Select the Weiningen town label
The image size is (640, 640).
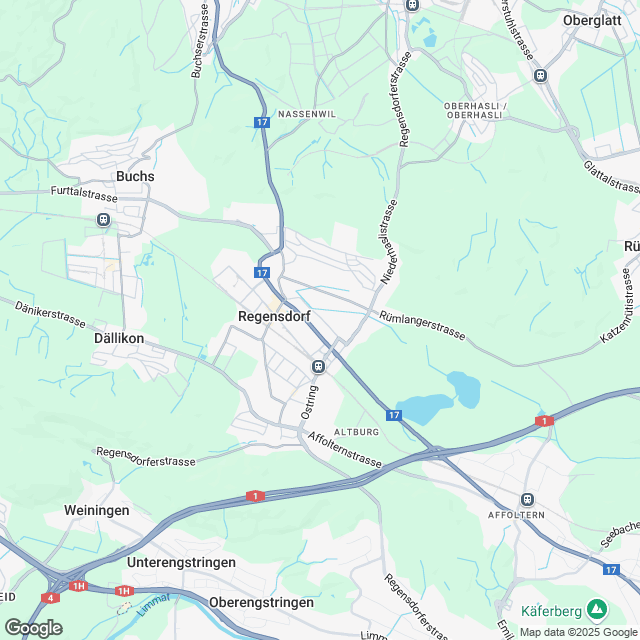[97, 511]
